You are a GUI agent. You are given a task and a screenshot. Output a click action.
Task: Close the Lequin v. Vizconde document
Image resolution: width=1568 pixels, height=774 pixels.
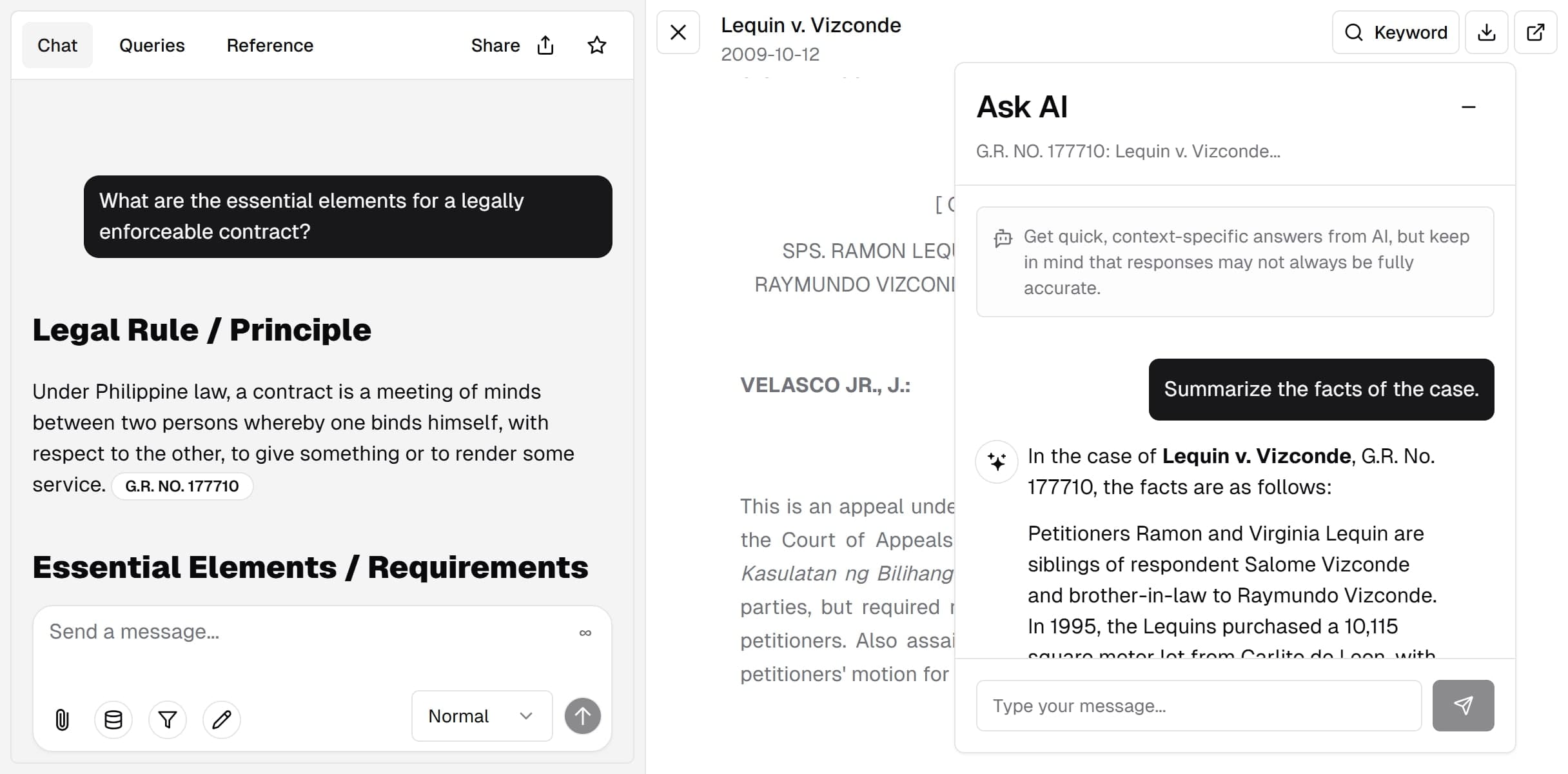pos(678,32)
